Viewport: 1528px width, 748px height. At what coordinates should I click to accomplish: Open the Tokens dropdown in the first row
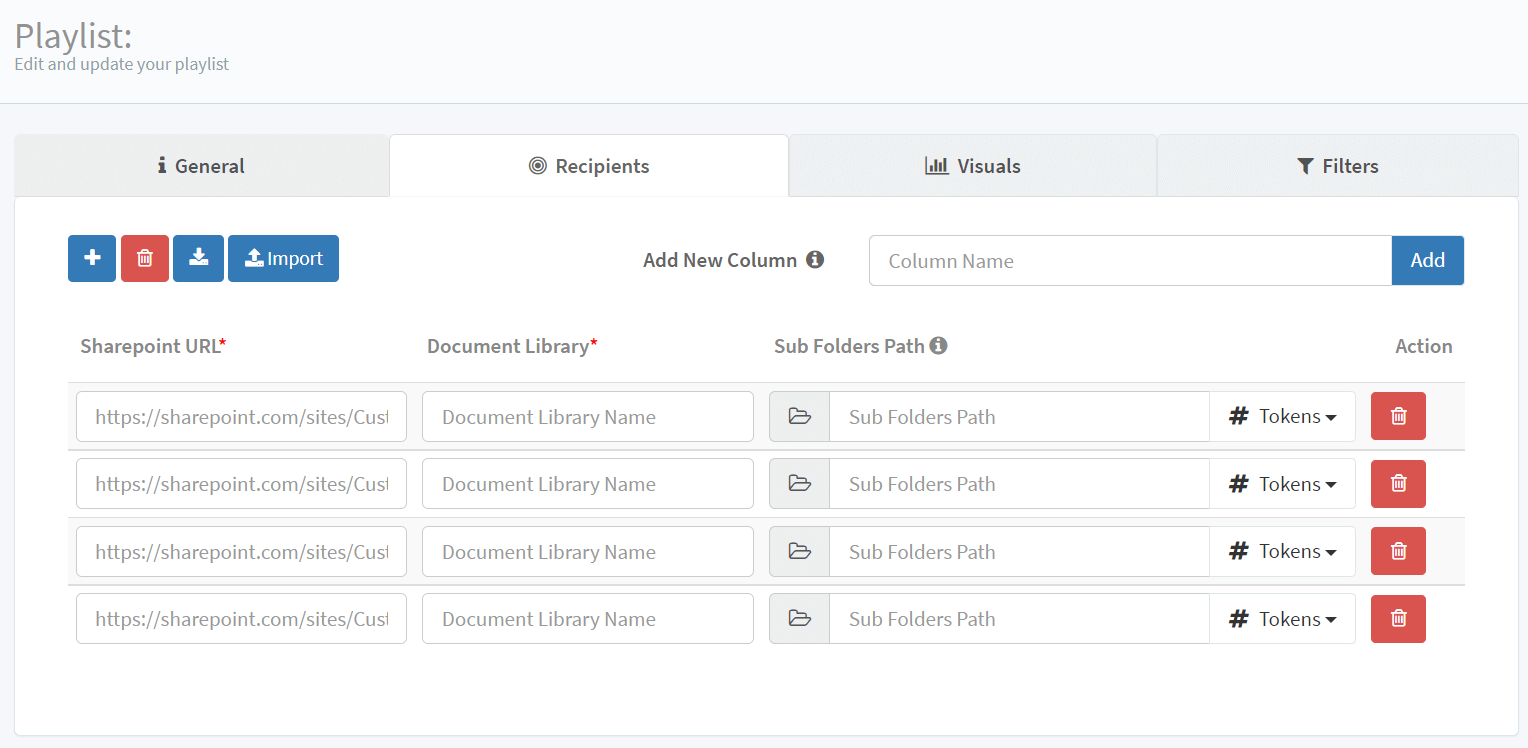[x=1282, y=416]
